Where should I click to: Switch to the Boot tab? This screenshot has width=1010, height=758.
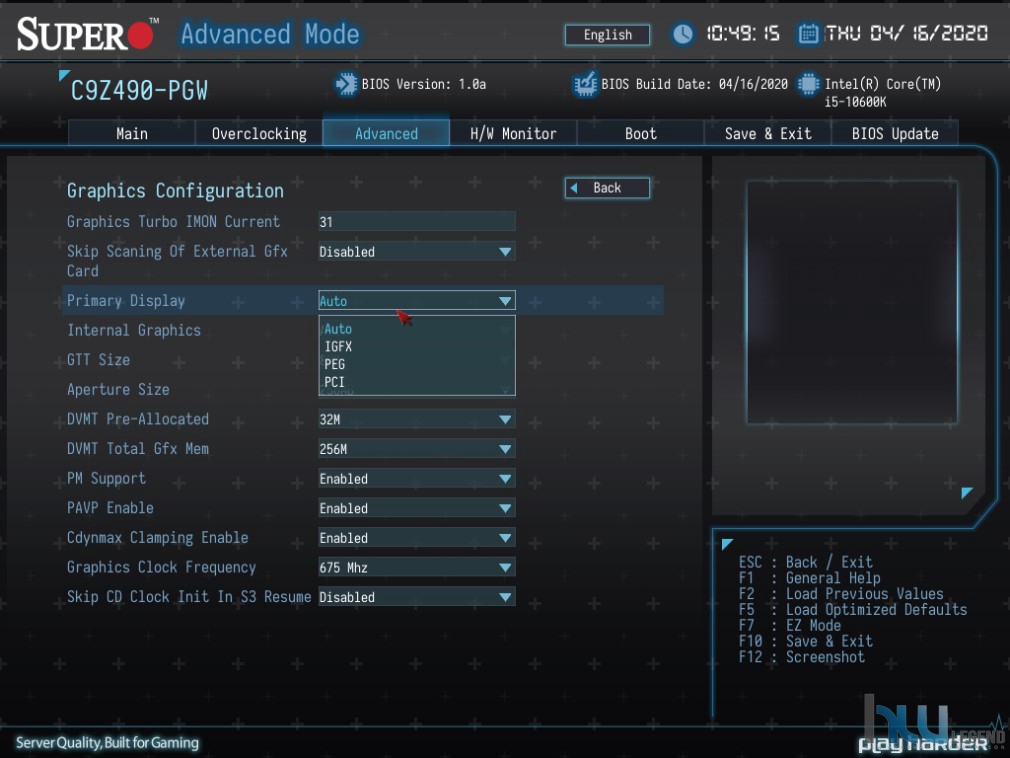(x=640, y=133)
